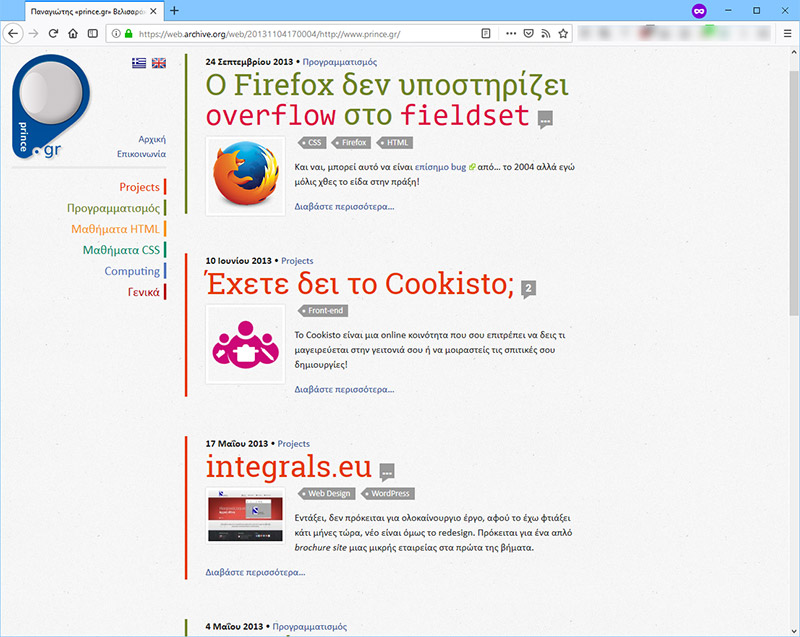Open the Μαθήματα CSS sidebar category
Viewport: 800px width, 637px height.
click(x=121, y=250)
